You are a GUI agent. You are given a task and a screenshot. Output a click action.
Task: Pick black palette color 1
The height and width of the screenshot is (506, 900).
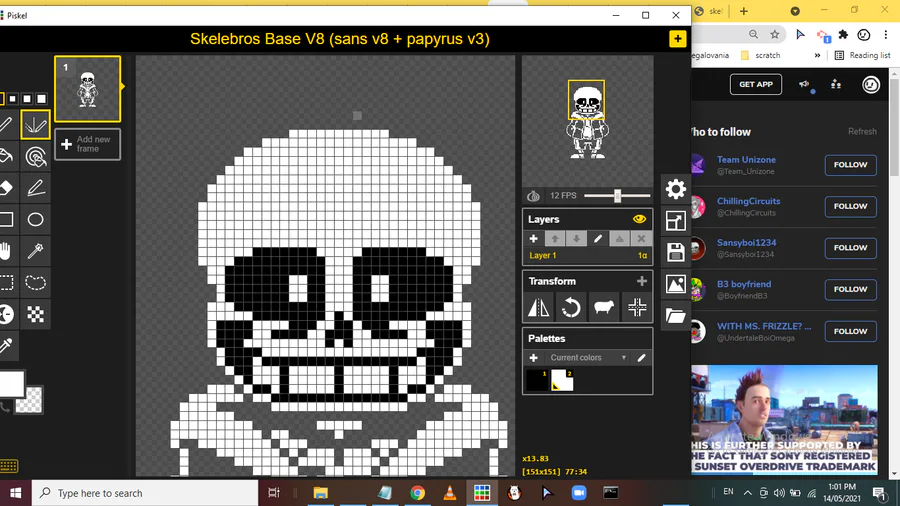point(537,380)
